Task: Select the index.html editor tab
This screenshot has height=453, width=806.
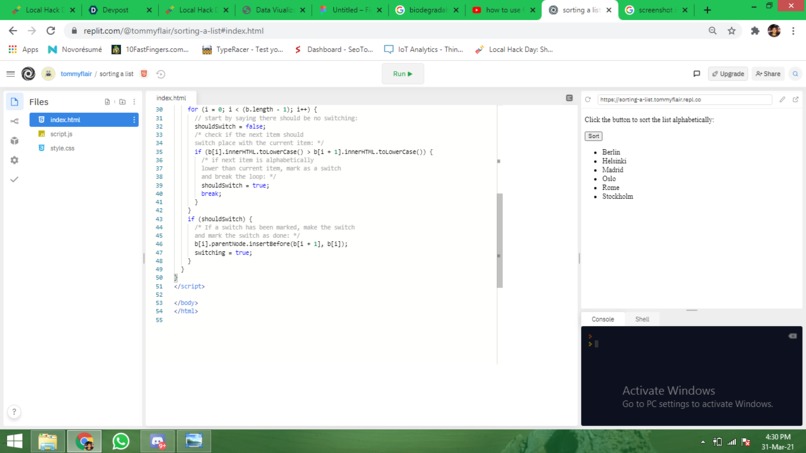Action: pos(171,98)
